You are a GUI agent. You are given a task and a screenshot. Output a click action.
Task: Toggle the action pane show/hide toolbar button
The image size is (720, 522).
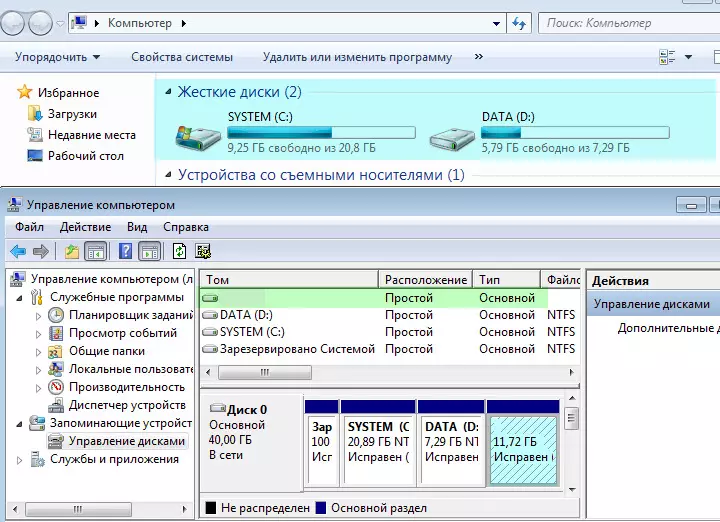[149, 251]
